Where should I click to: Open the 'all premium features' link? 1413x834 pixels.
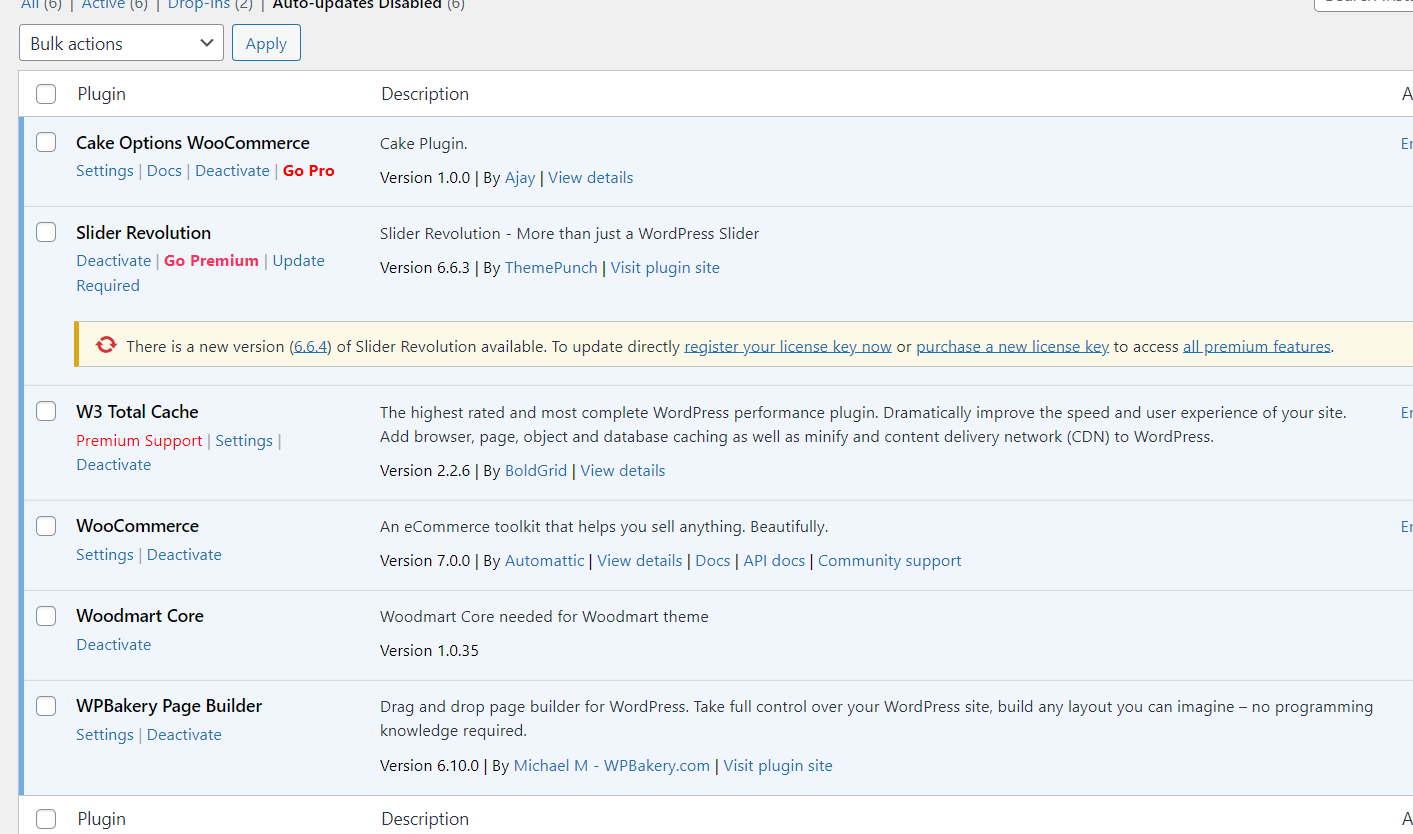[1257, 347]
